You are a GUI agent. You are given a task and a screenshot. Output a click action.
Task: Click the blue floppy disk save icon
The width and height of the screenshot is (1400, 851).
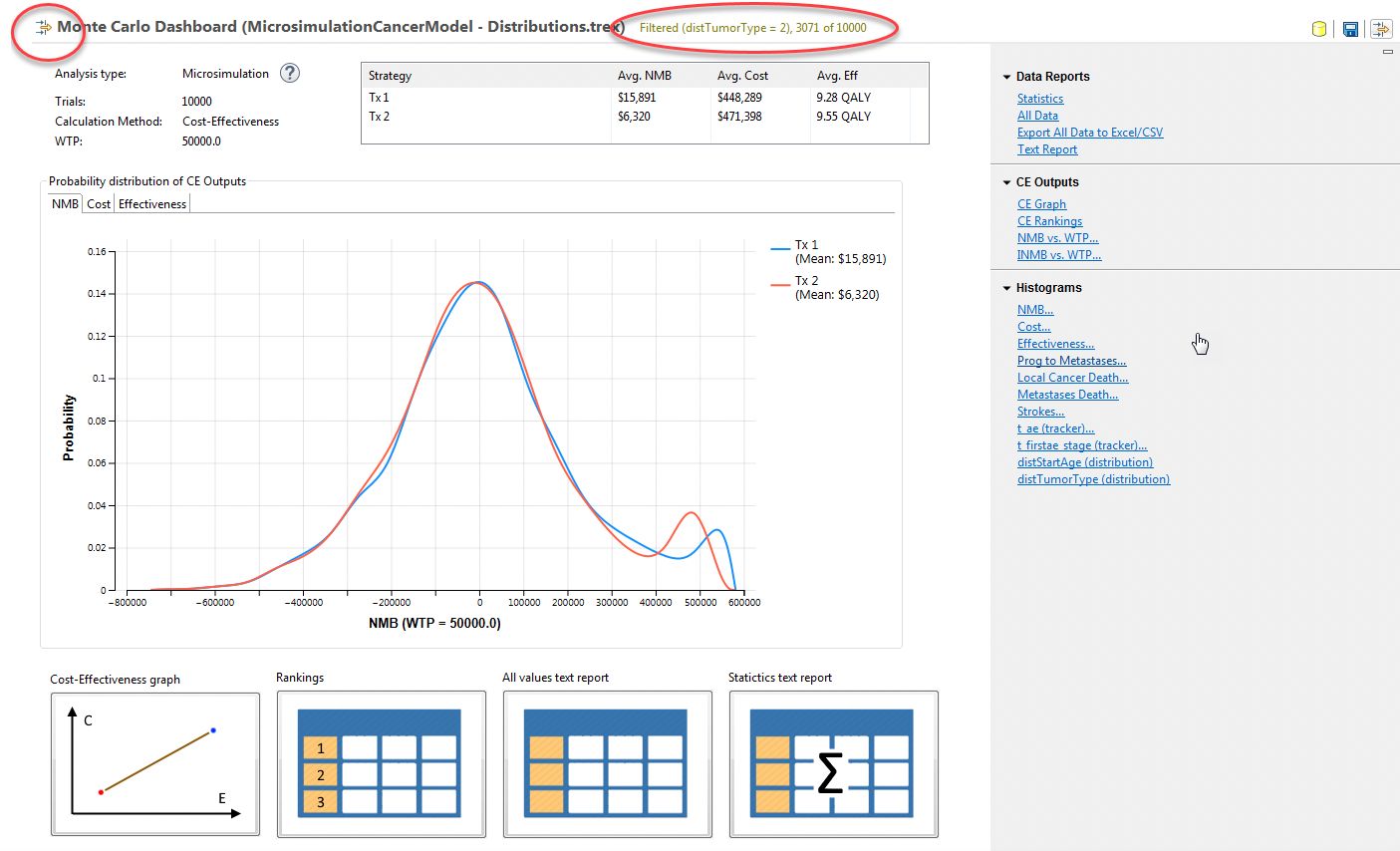[x=1350, y=29]
